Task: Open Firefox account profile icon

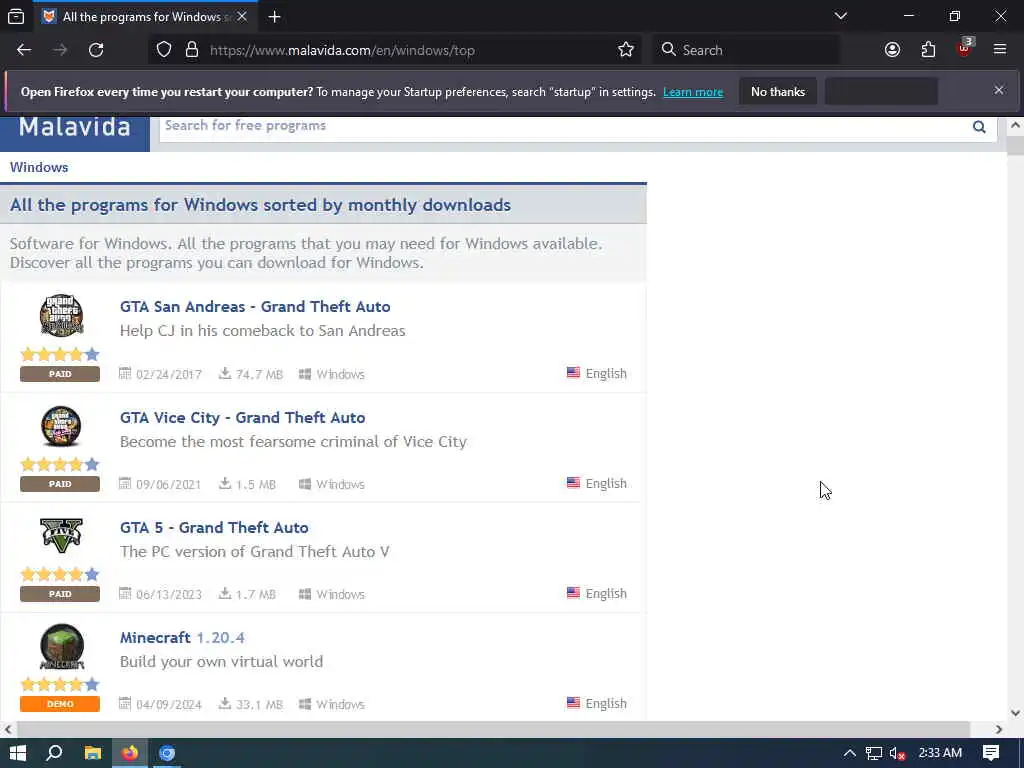Action: [x=892, y=50]
